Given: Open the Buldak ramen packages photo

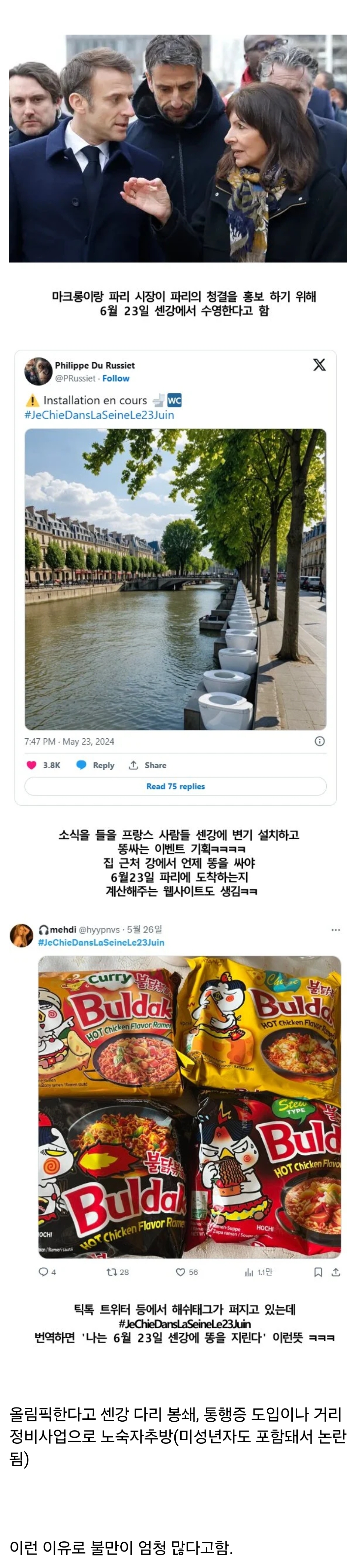Looking at the screenshot, I should pos(189,1107).
